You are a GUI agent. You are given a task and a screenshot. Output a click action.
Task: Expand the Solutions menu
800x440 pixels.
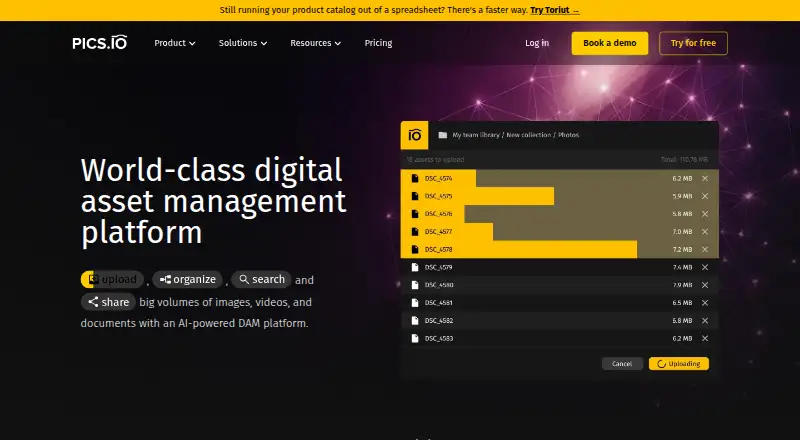point(243,43)
